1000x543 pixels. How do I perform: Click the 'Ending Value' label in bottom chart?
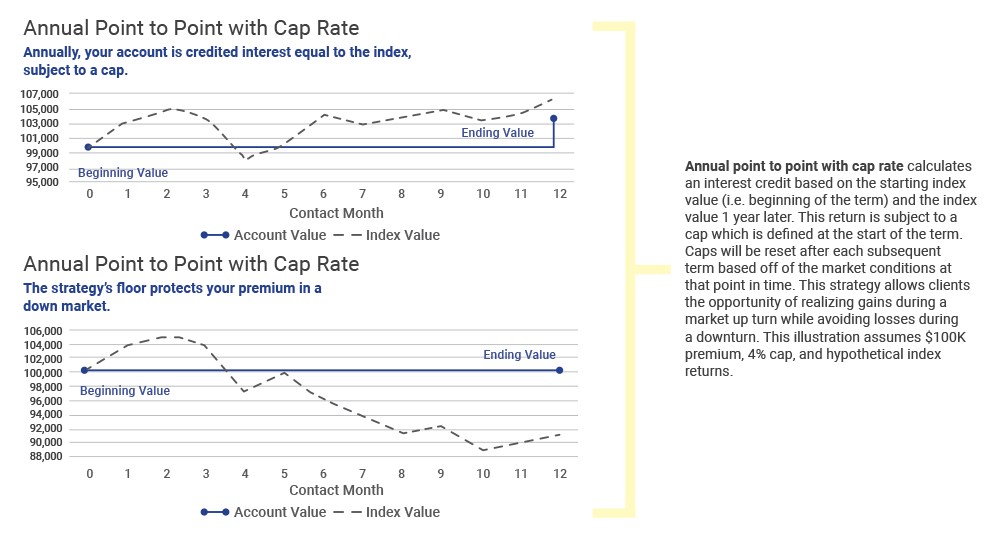coord(519,355)
